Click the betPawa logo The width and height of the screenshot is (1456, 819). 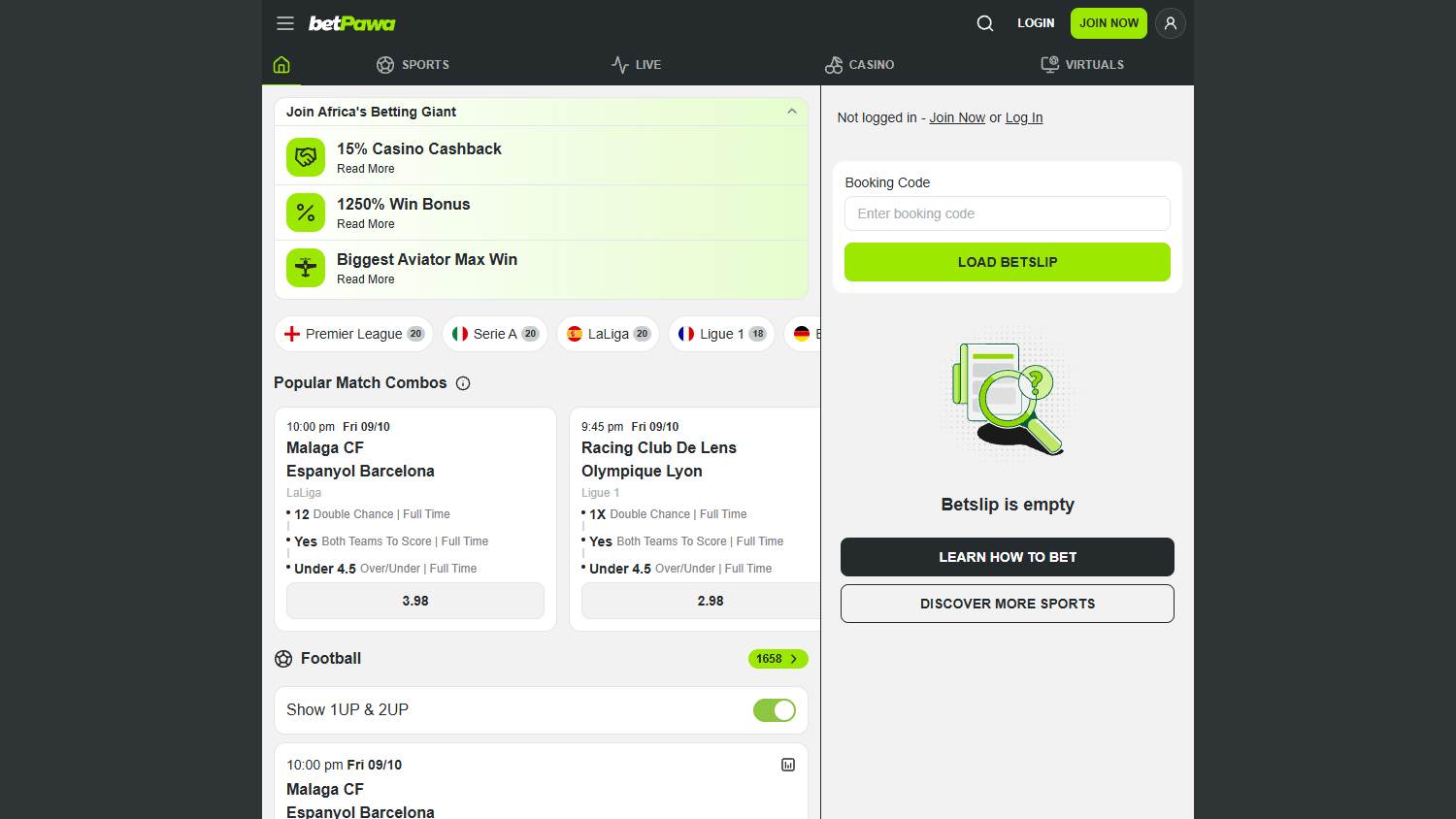point(352,23)
